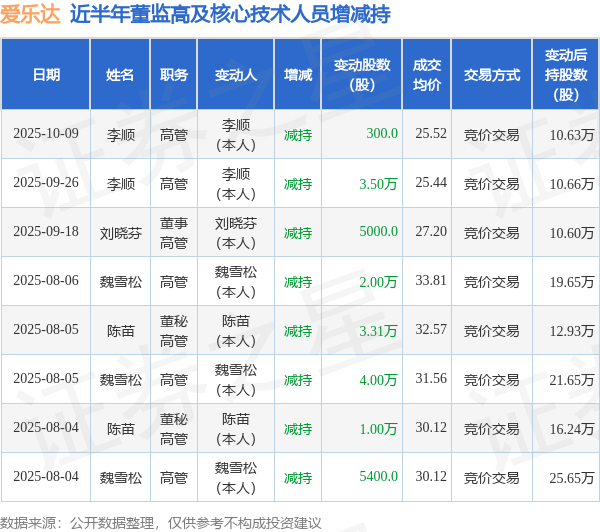The height and width of the screenshot is (532, 600).
Task: Click the 5000.0 shares value
Action: (x=378, y=232)
